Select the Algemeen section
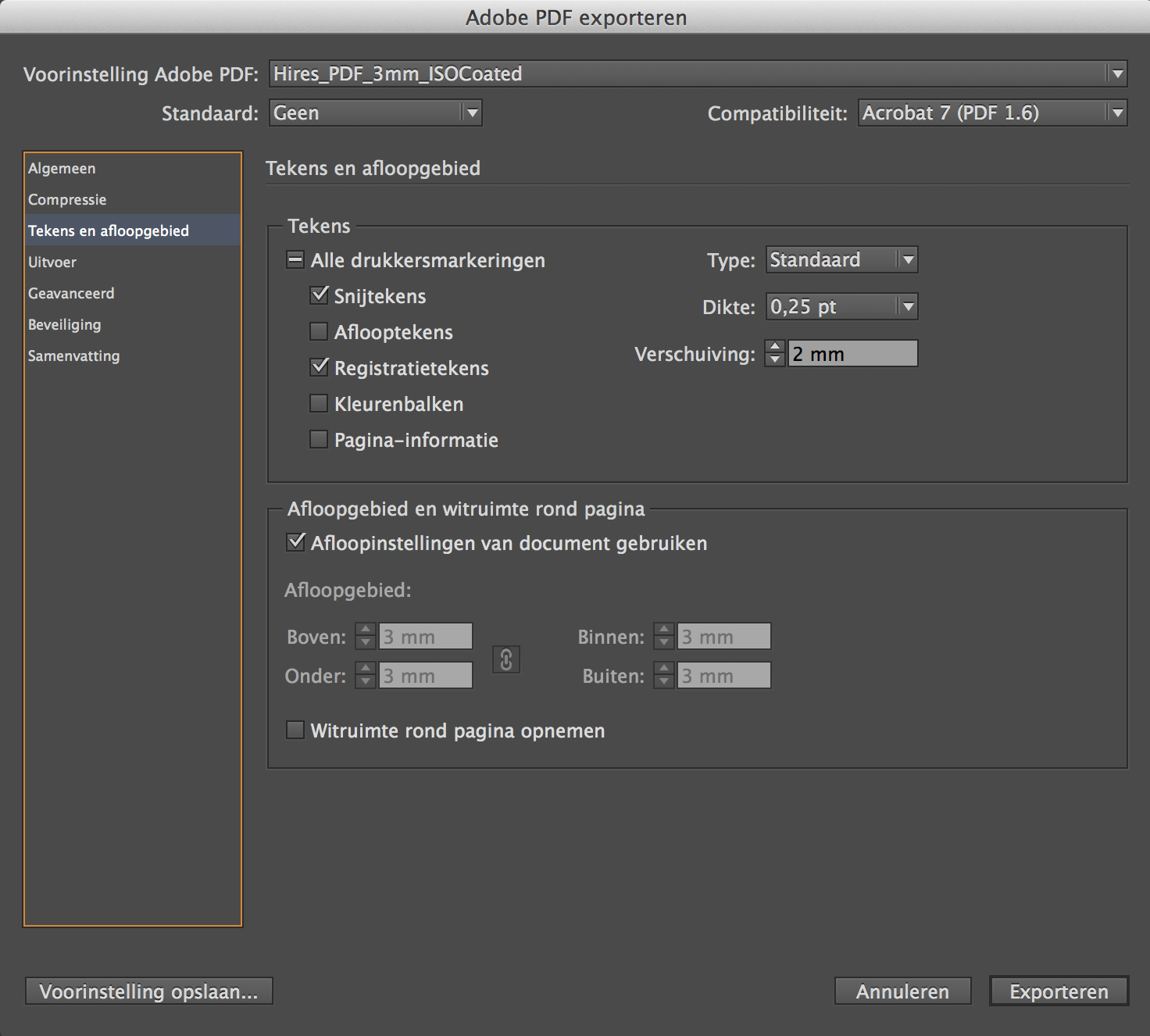Image resolution: width=1150 pixels, height=1036 pixels. point(133,168)
